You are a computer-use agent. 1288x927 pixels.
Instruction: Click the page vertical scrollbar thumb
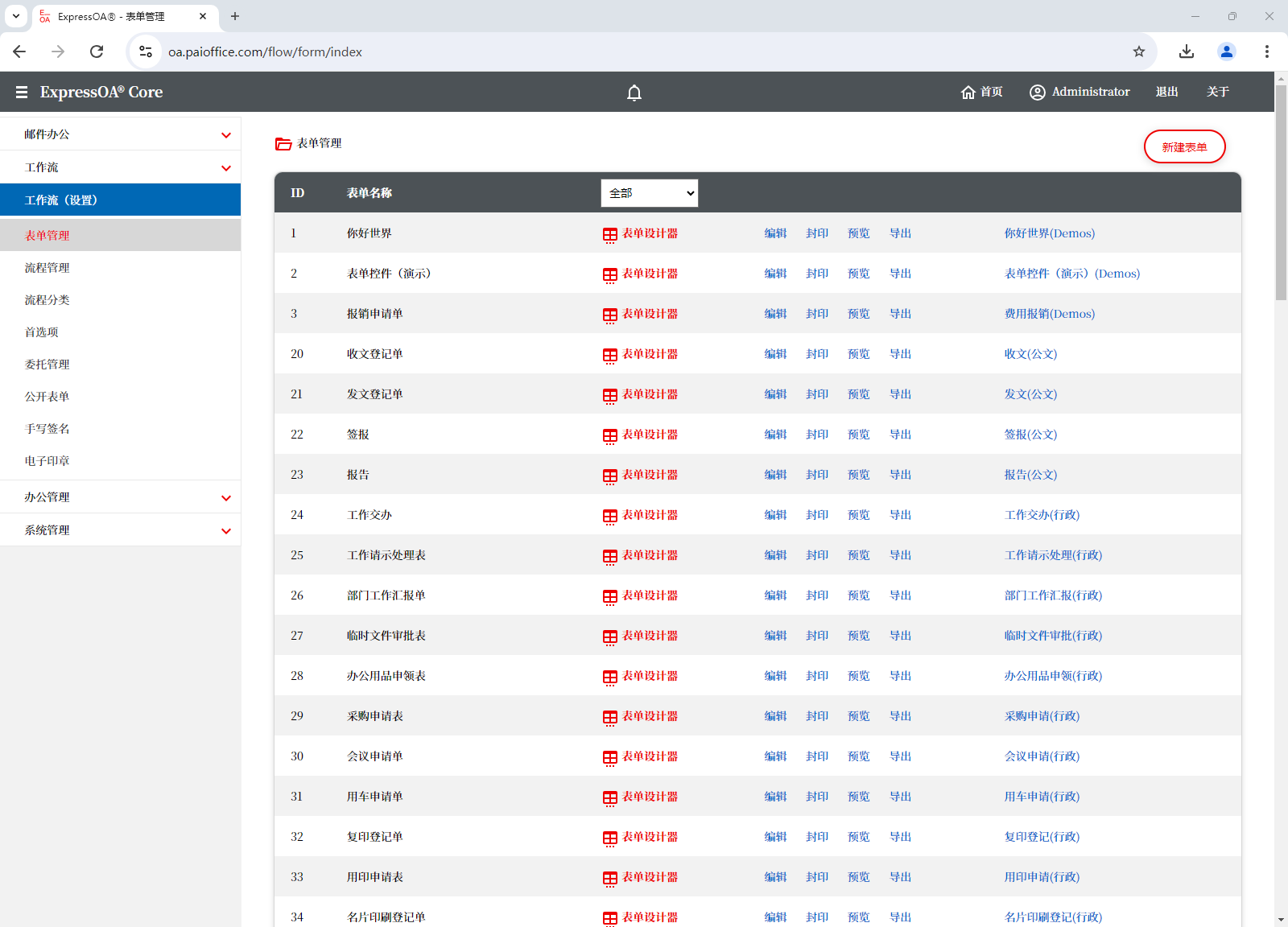[1281, 192]
